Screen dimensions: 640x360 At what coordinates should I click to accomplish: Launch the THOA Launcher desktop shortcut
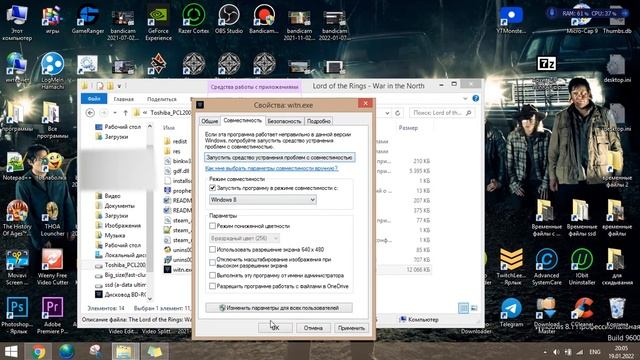(x=52, y=218)
